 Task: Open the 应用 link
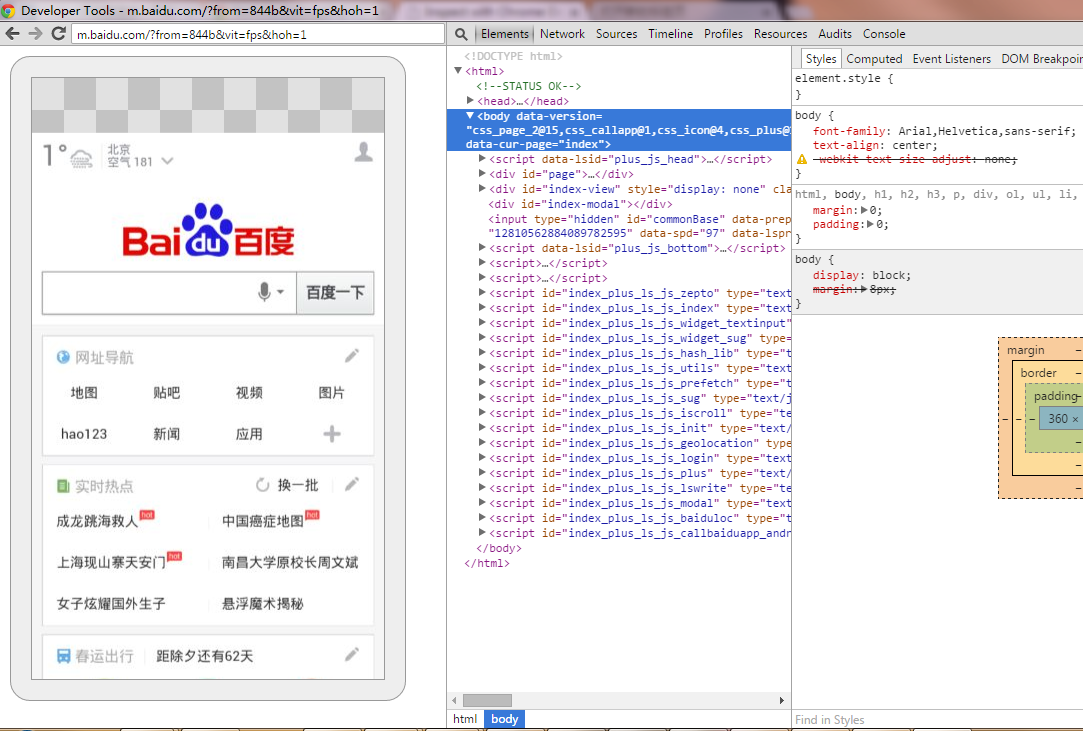tap(249, 434)
